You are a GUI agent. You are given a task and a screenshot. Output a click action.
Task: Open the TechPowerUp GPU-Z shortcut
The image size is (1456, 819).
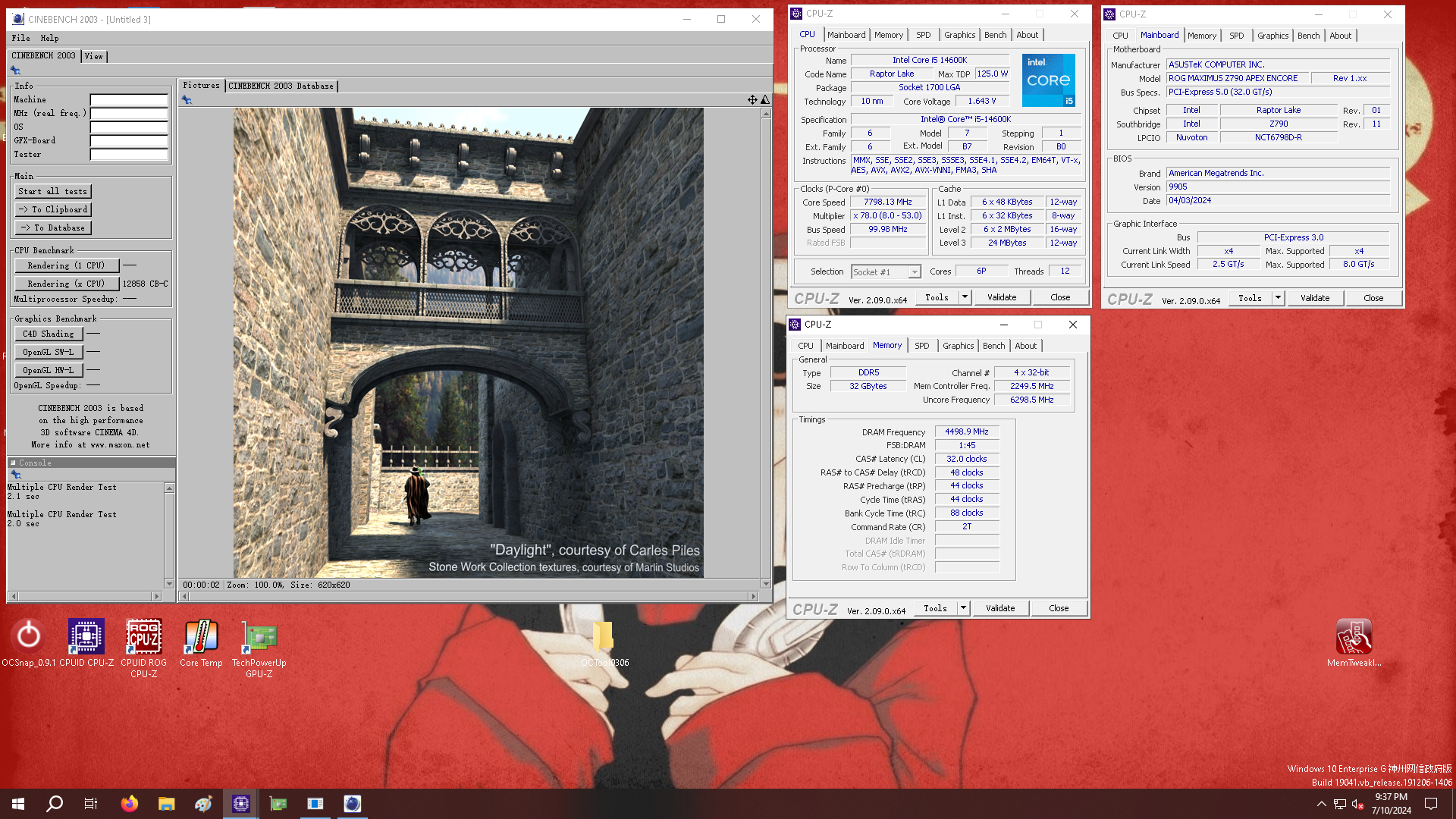[259, 648]
